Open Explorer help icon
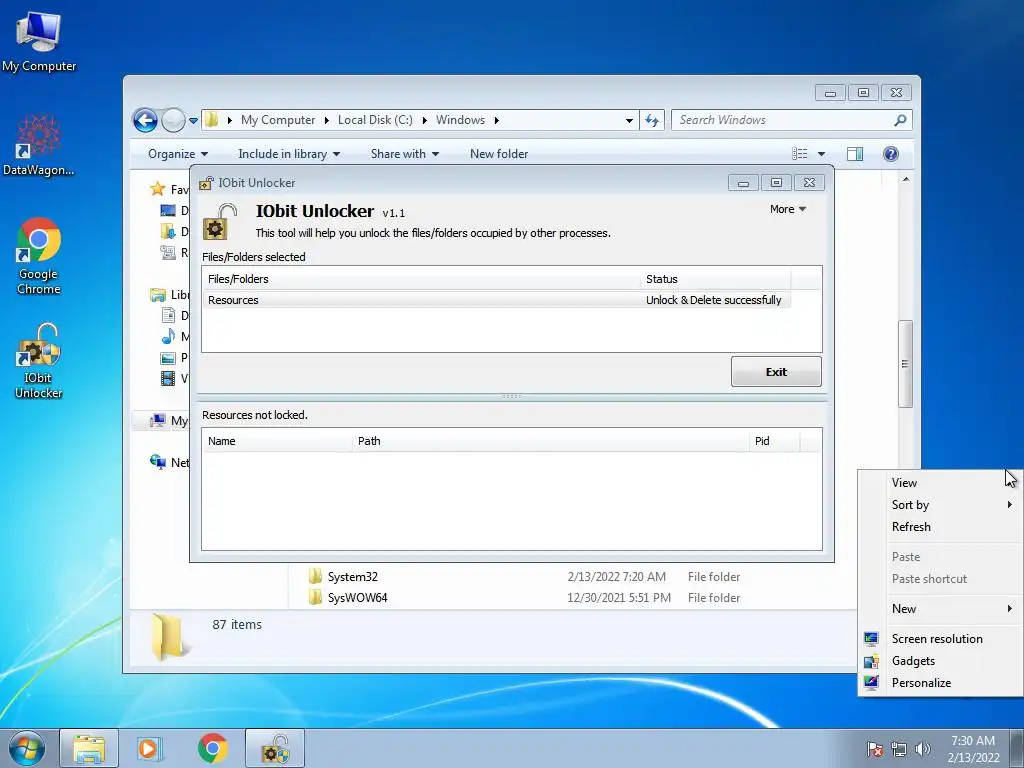The height and width of the screenshot is (768, 1024). click(891, 153)
